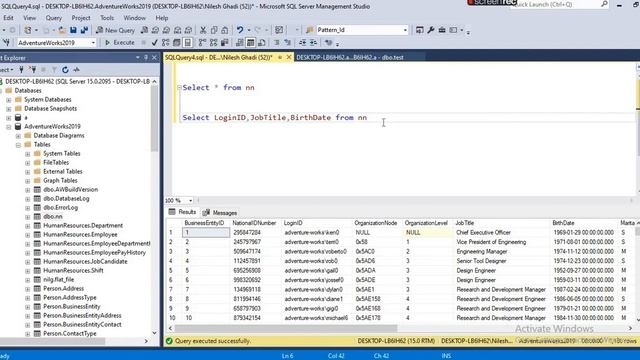640x360 pixels.
Task: Select Results to Grid option
Action: point(251,42)
